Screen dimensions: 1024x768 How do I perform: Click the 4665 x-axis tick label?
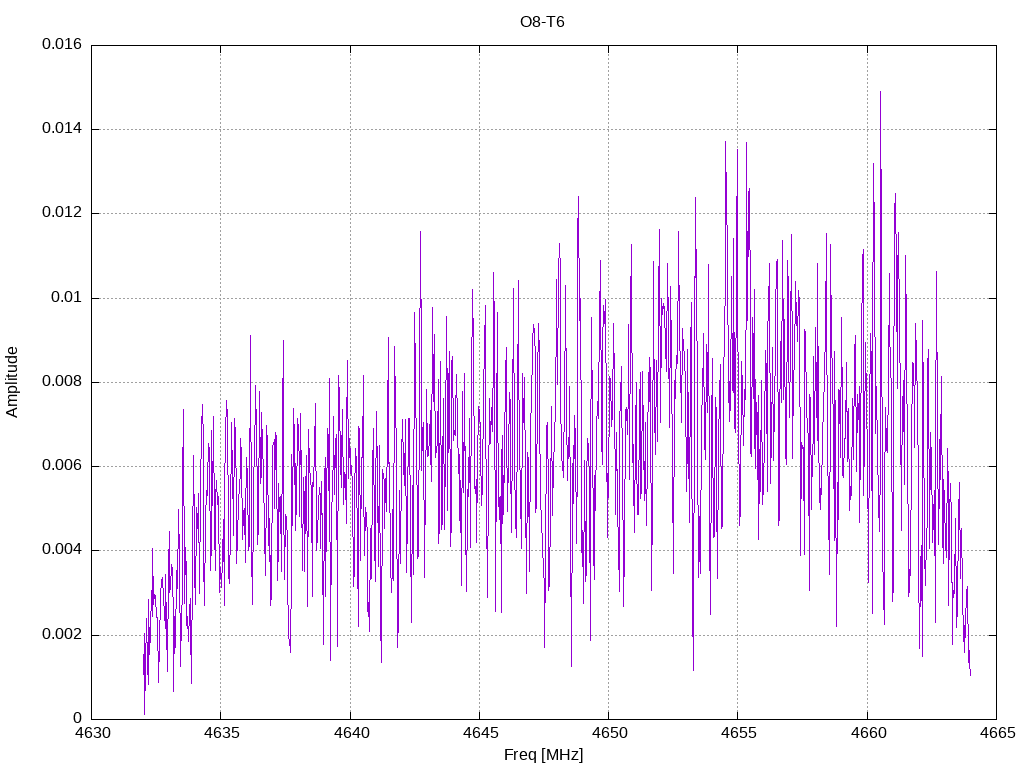pyautogui.click(x=997, y=733)
